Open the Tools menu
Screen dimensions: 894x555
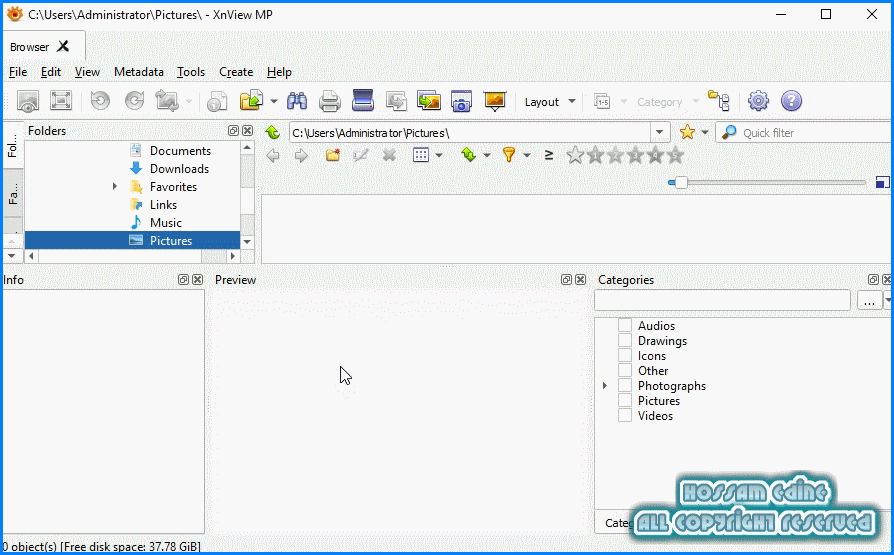pos(190,72)
